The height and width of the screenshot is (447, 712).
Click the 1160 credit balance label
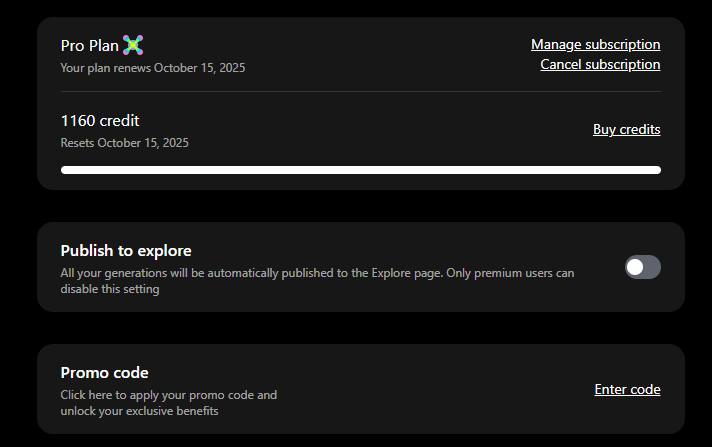tap(100, 121)
